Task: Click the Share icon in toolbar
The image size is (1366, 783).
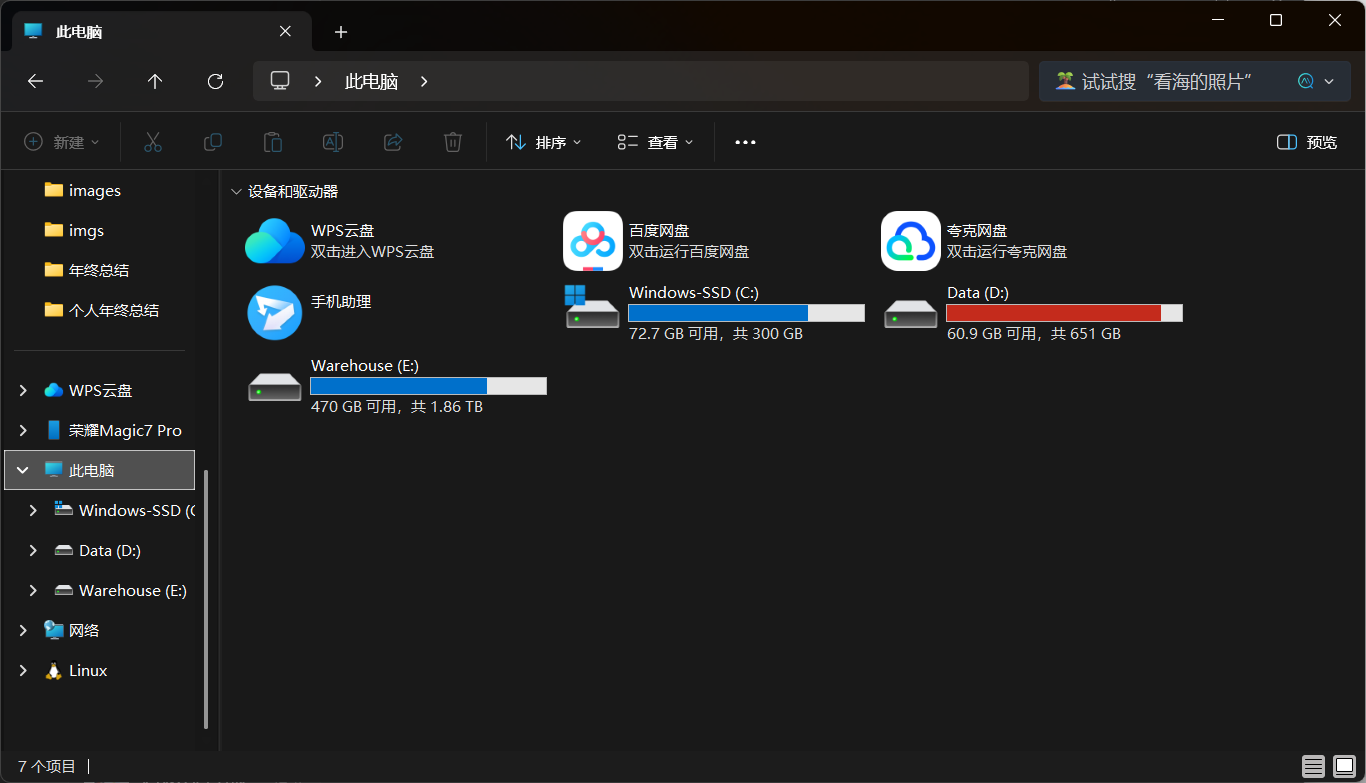Action: [393, 142]
